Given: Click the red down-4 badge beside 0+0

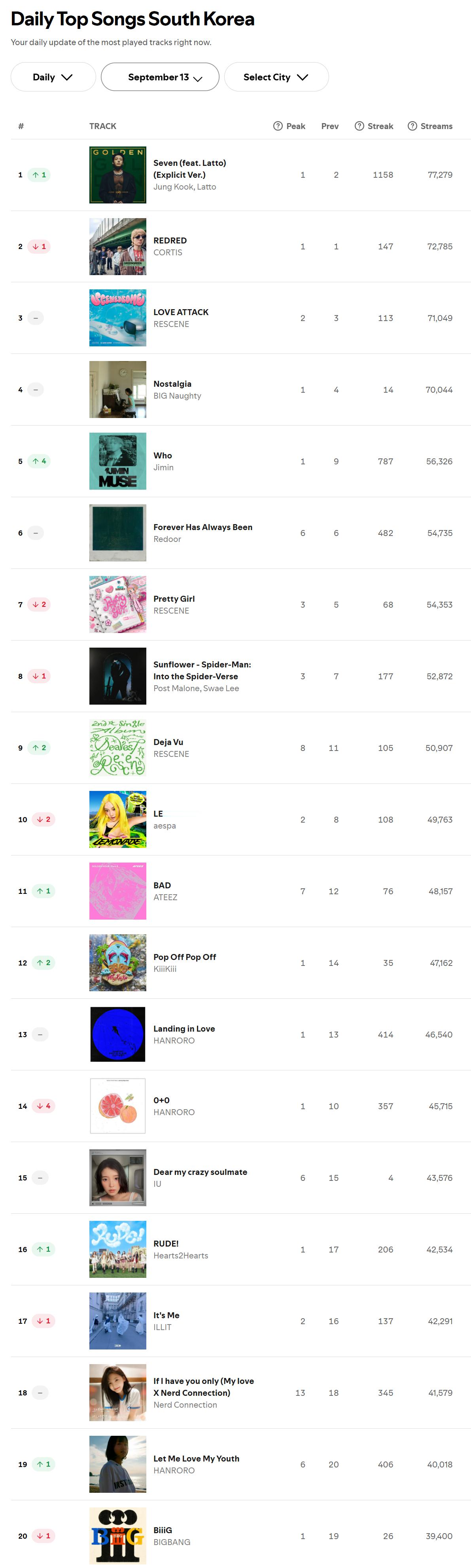Looking at the screenshot, I should coord(43,1105).
